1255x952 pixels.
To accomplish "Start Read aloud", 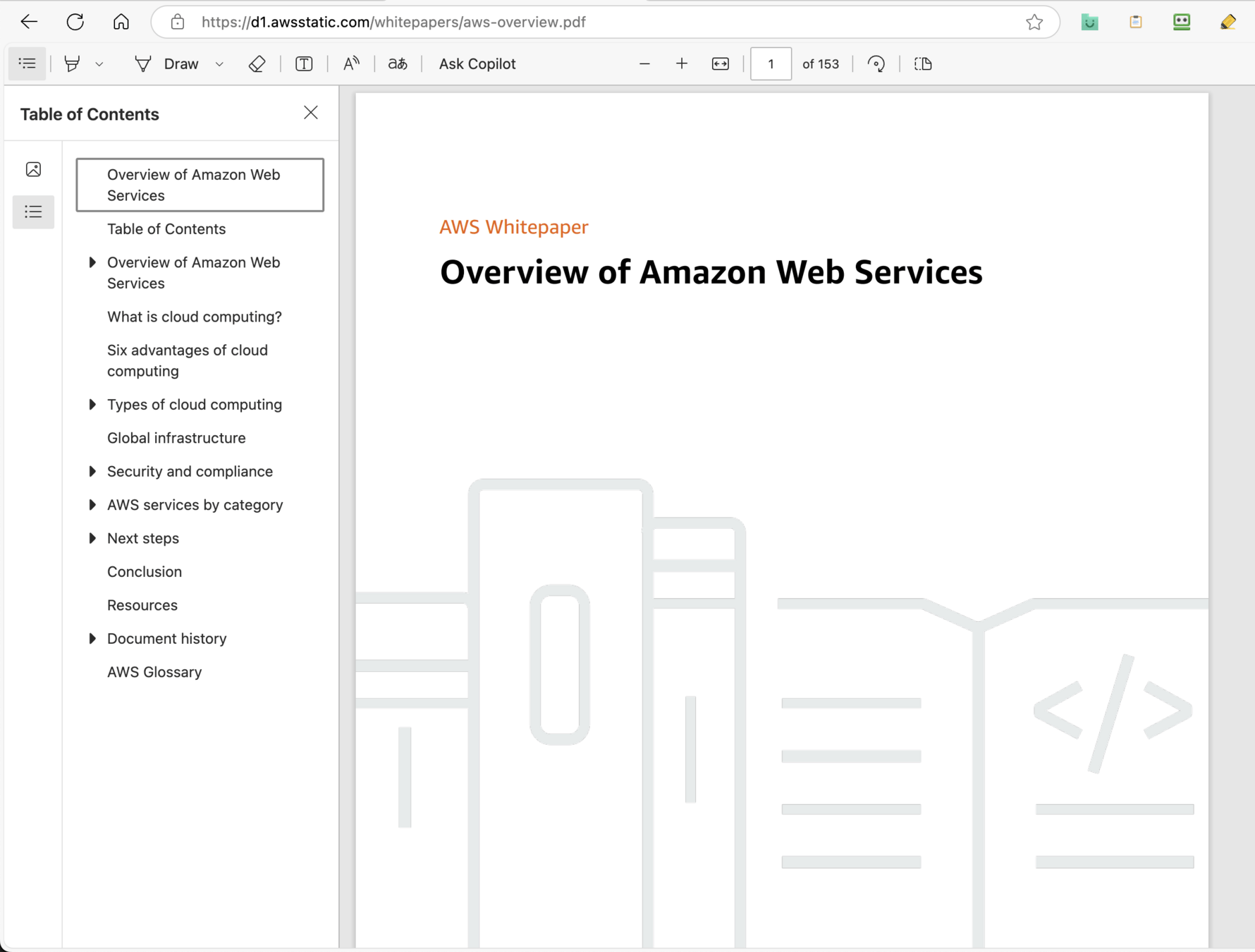I will click(x=351, y=63).
